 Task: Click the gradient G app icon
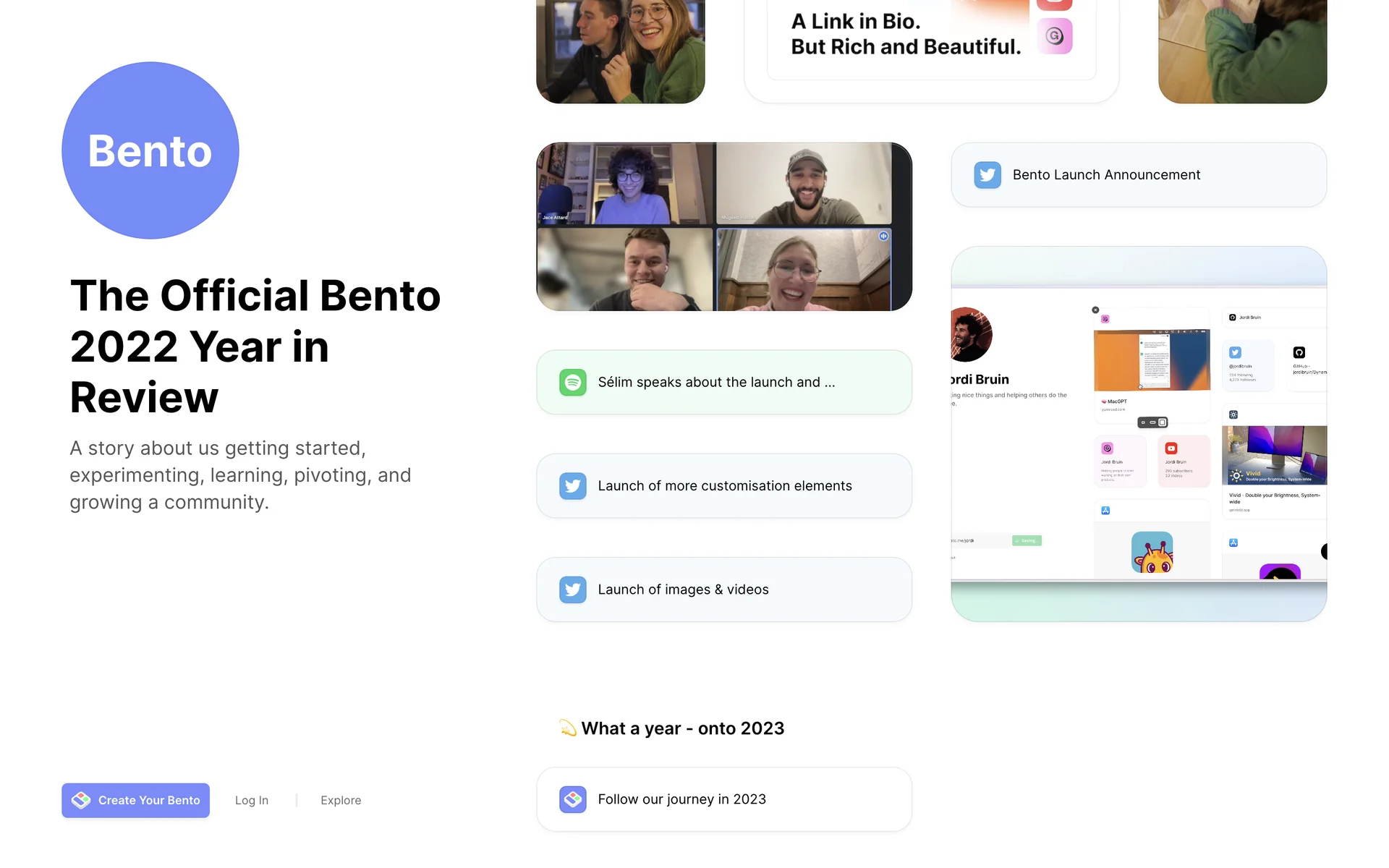coord(1054,35)
